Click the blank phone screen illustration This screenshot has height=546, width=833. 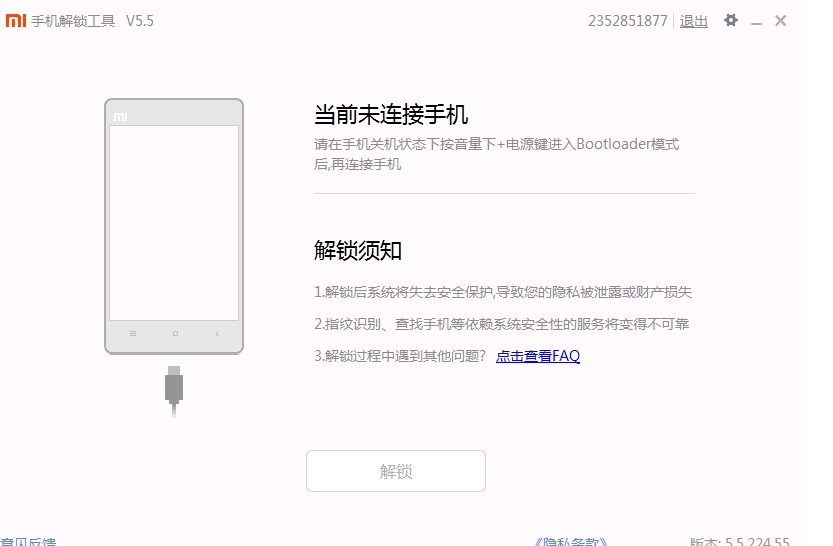point(174,222)
